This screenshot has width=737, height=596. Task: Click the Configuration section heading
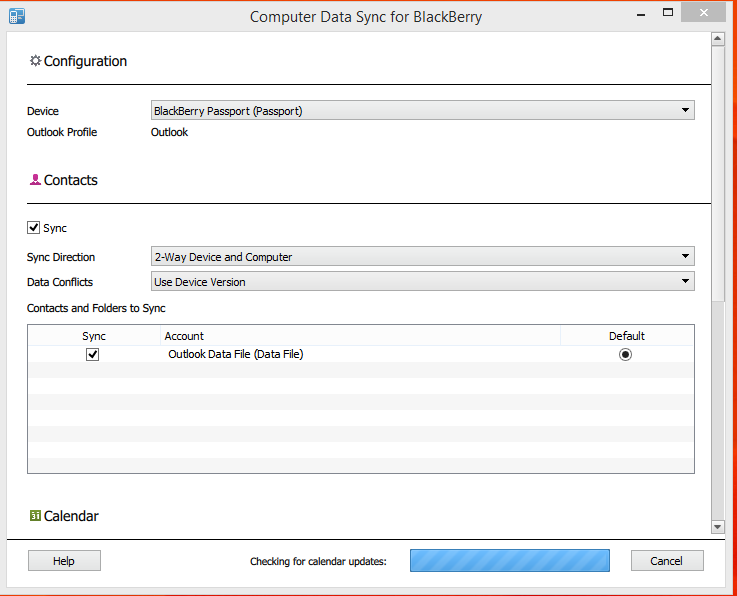click(x=85, y=61)
